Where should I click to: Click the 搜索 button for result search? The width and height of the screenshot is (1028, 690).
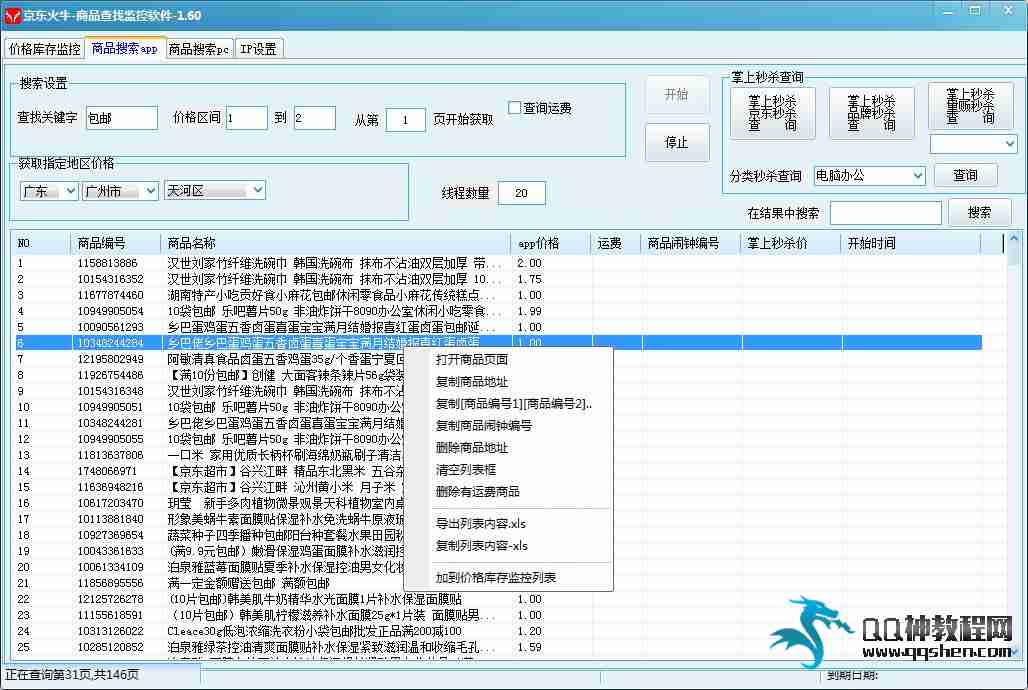(979, 213)
